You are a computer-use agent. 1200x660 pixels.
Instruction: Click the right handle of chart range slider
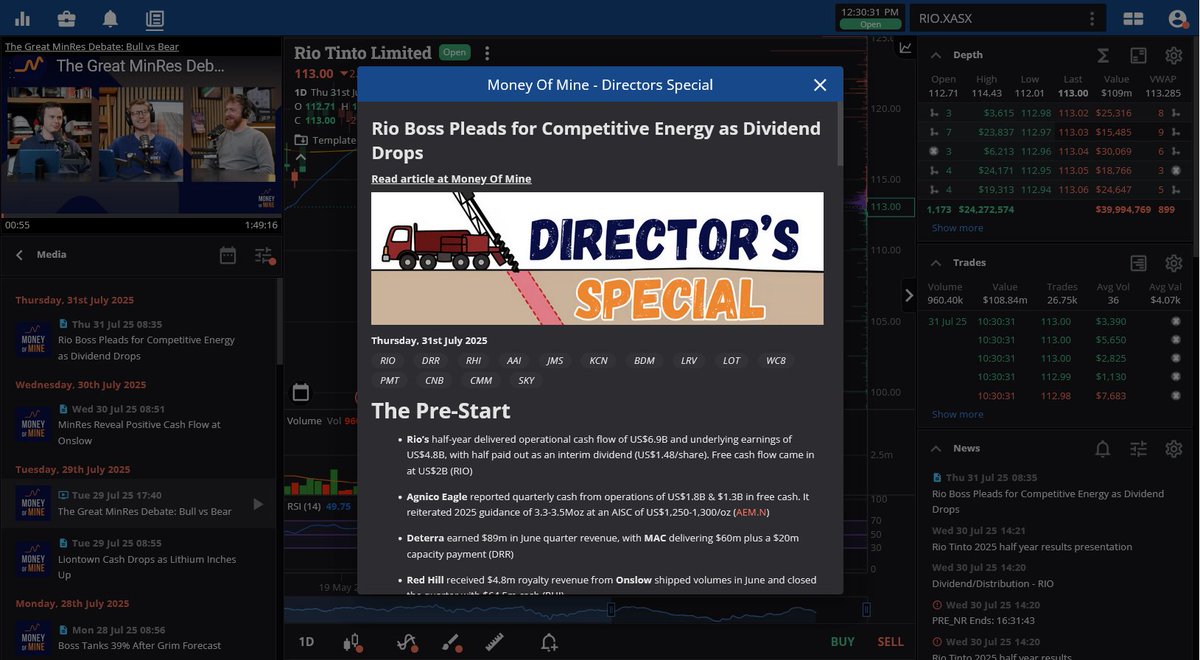tap(867, 608)
